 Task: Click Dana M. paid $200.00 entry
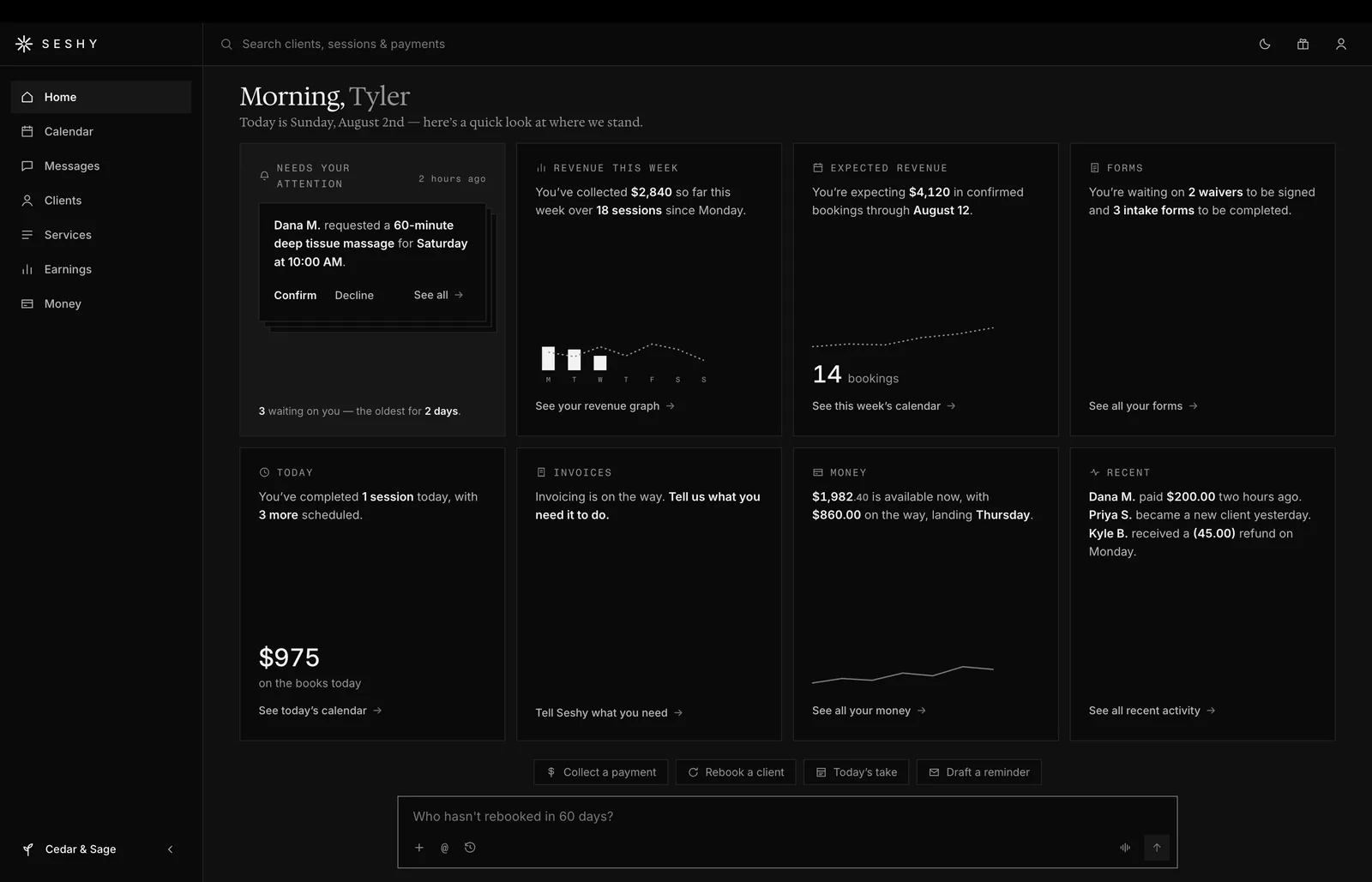(1195, 497)
